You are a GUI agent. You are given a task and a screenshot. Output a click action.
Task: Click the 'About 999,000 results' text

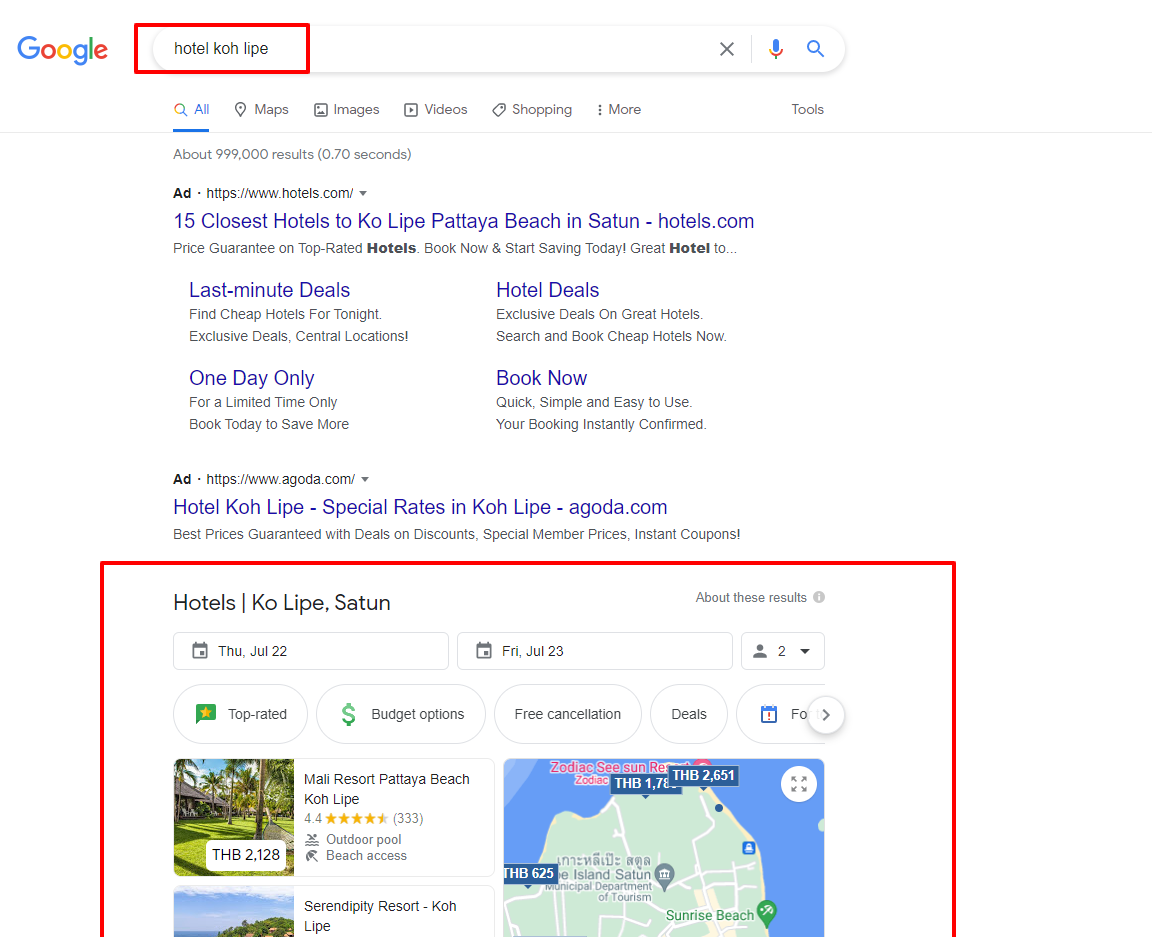pyautogui.click(x=292, y=154)
